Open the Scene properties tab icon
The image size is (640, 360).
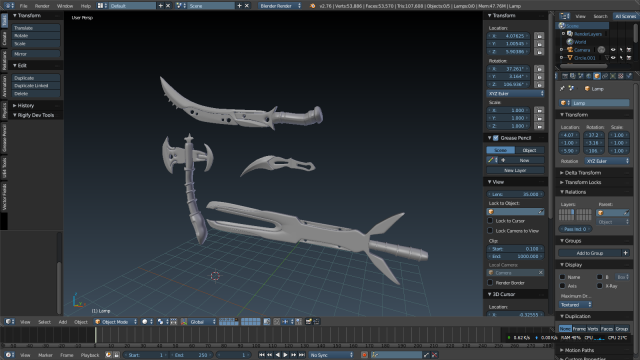tap(581, 76)
